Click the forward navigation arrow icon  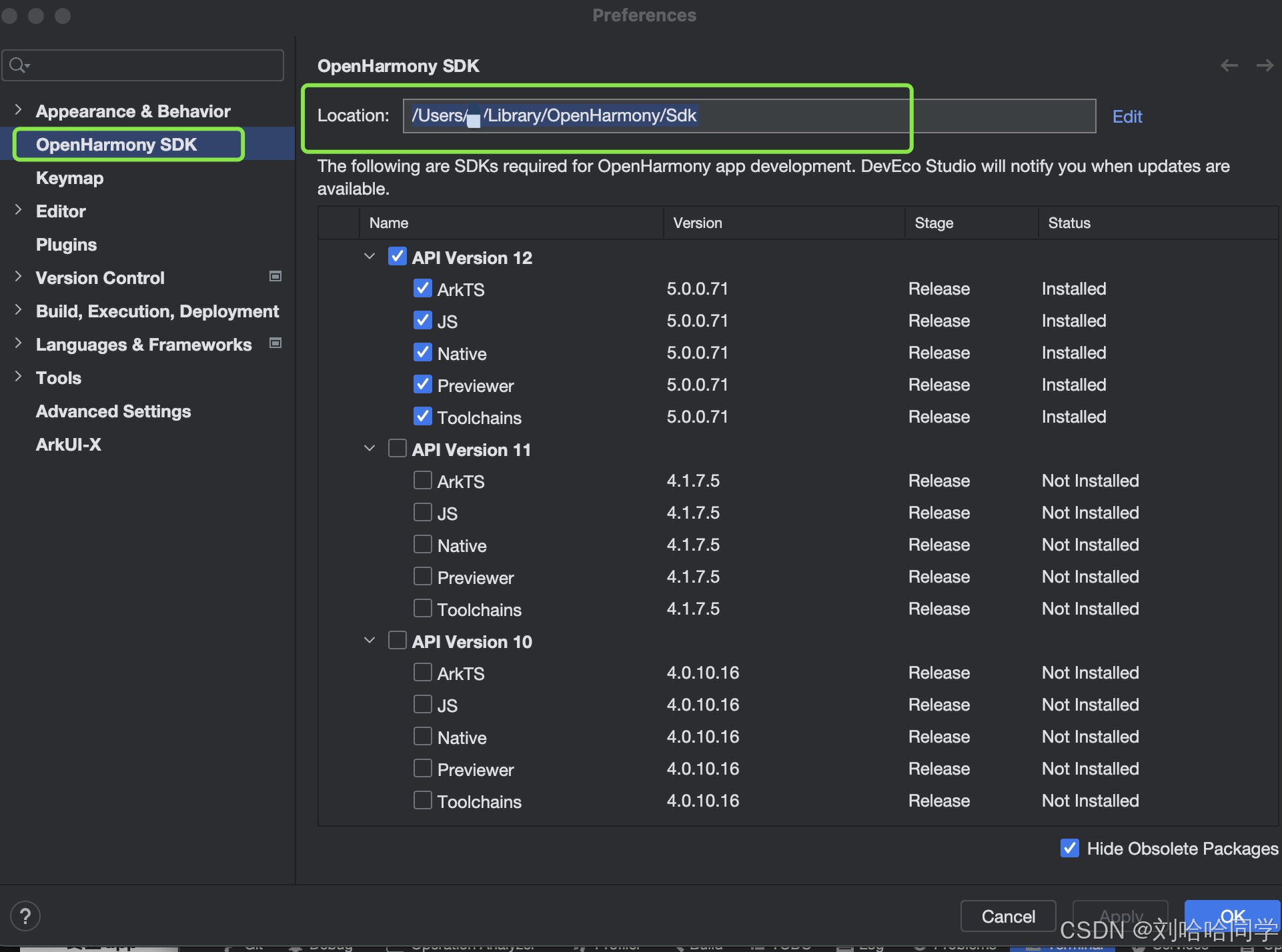tap(1265, 65)
